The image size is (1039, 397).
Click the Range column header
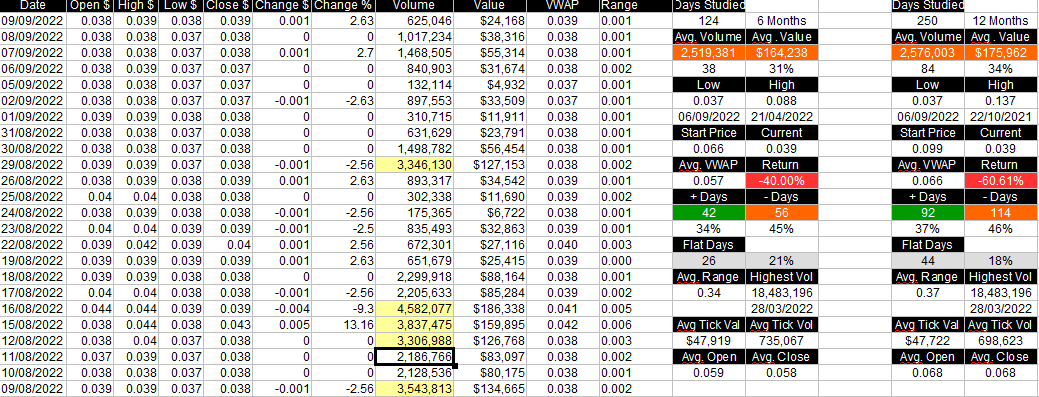[619, 6]
